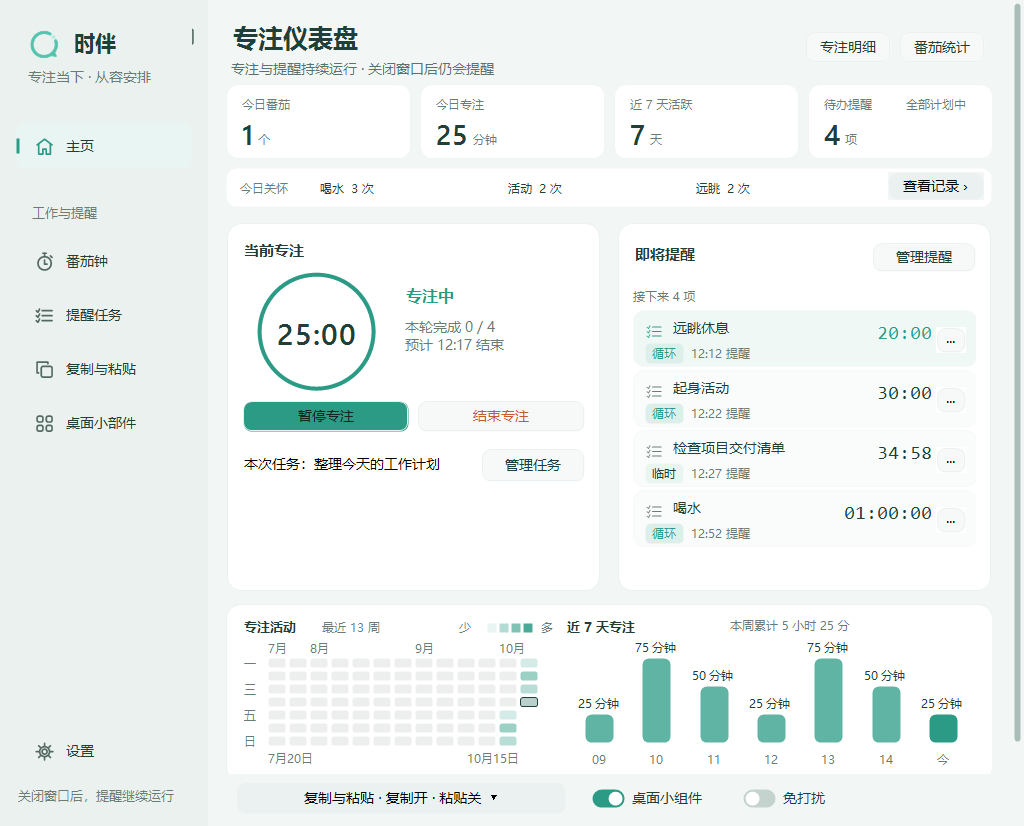This screenshot has height=826, width=1024.
Task: Open the 复制与粘贴 status dropdown
Action: pos(401,798)
